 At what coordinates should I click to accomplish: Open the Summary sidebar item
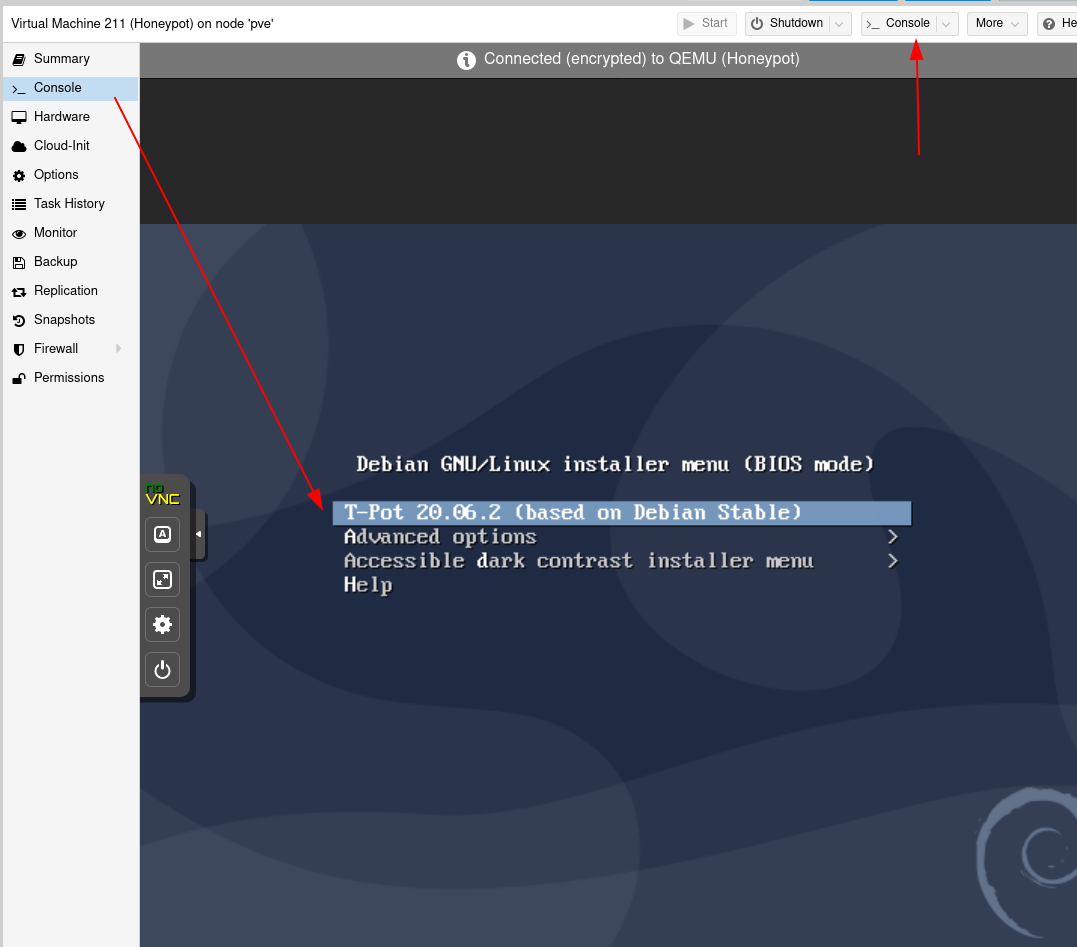(x=70, y=59)
